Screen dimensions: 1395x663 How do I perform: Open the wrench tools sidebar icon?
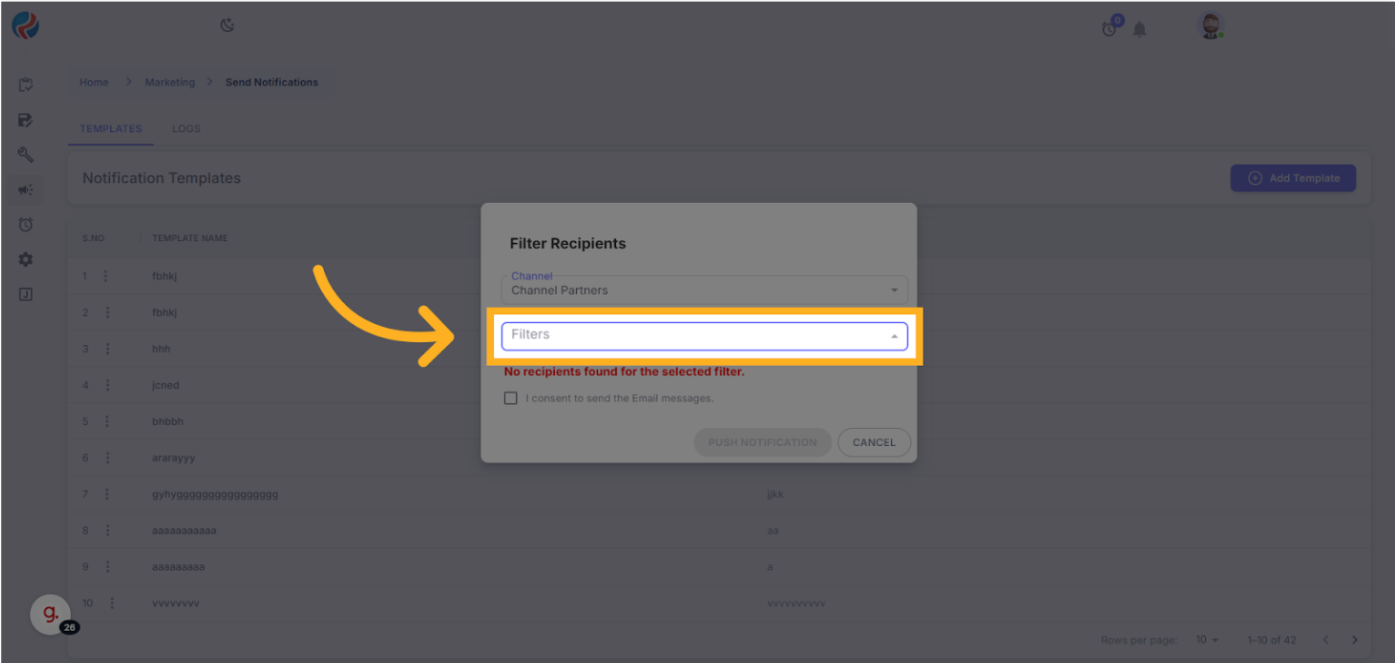point(26,155)
